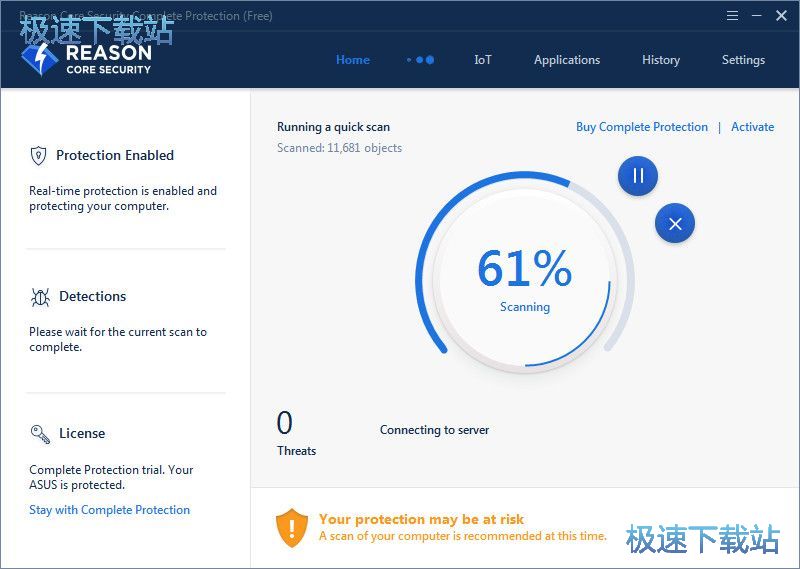The image size is (800, 569).
Task: Click the key icon next to License
Action: point(40,434)
